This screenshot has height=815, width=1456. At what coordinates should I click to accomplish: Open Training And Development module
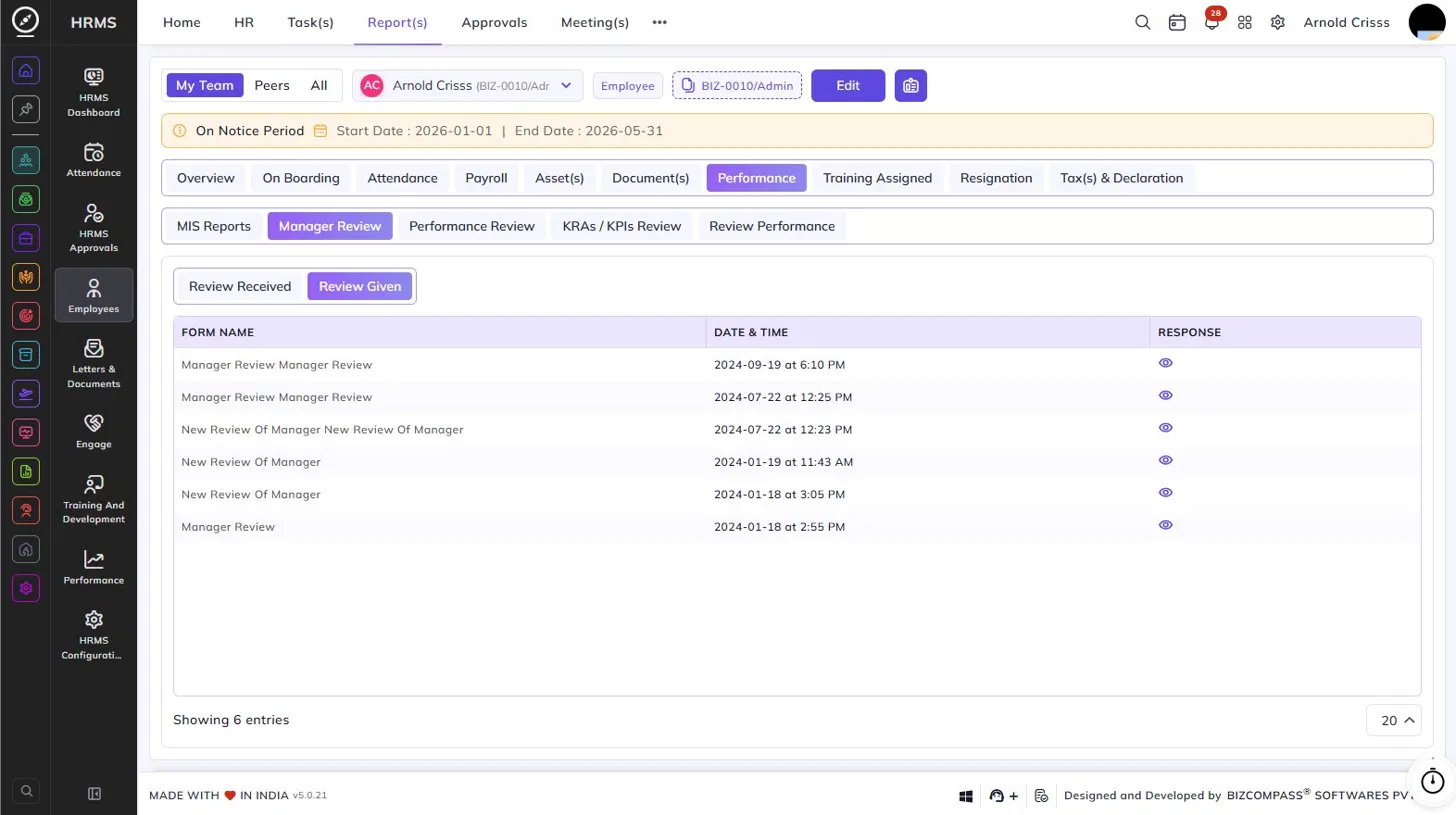94,499
